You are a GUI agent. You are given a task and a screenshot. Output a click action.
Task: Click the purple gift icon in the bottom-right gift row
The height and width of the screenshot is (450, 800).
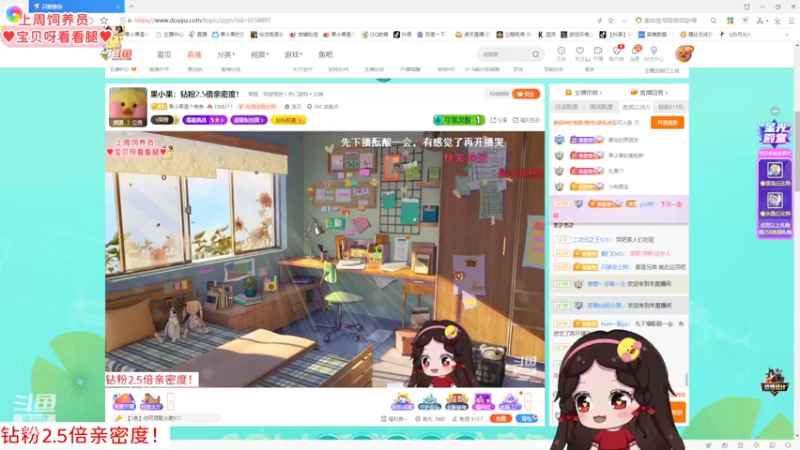pos(483,402)
